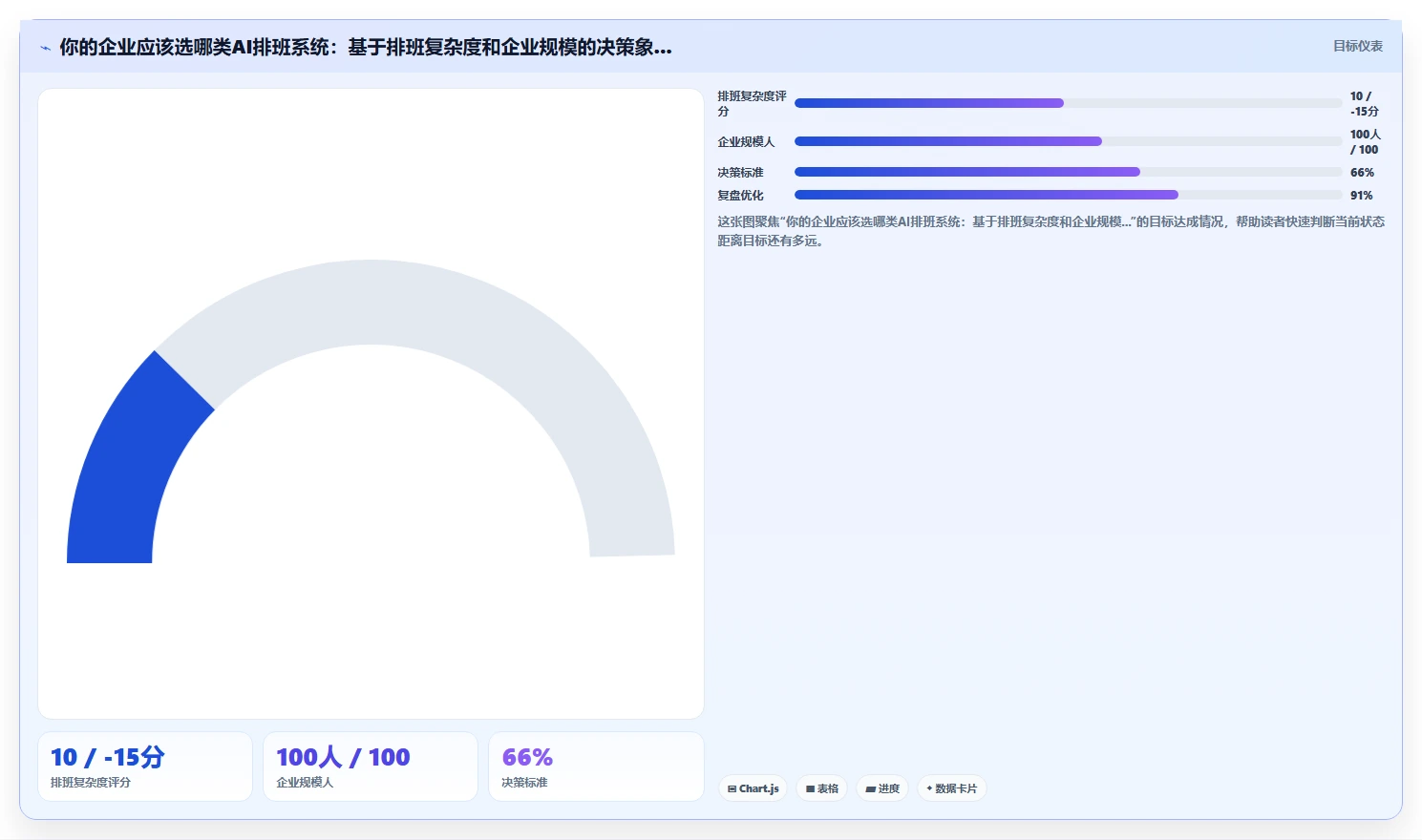This screenshot has height=840, width=1422.
Task: Click the 目标仪表 label in header
Action: coord(1357,46)
